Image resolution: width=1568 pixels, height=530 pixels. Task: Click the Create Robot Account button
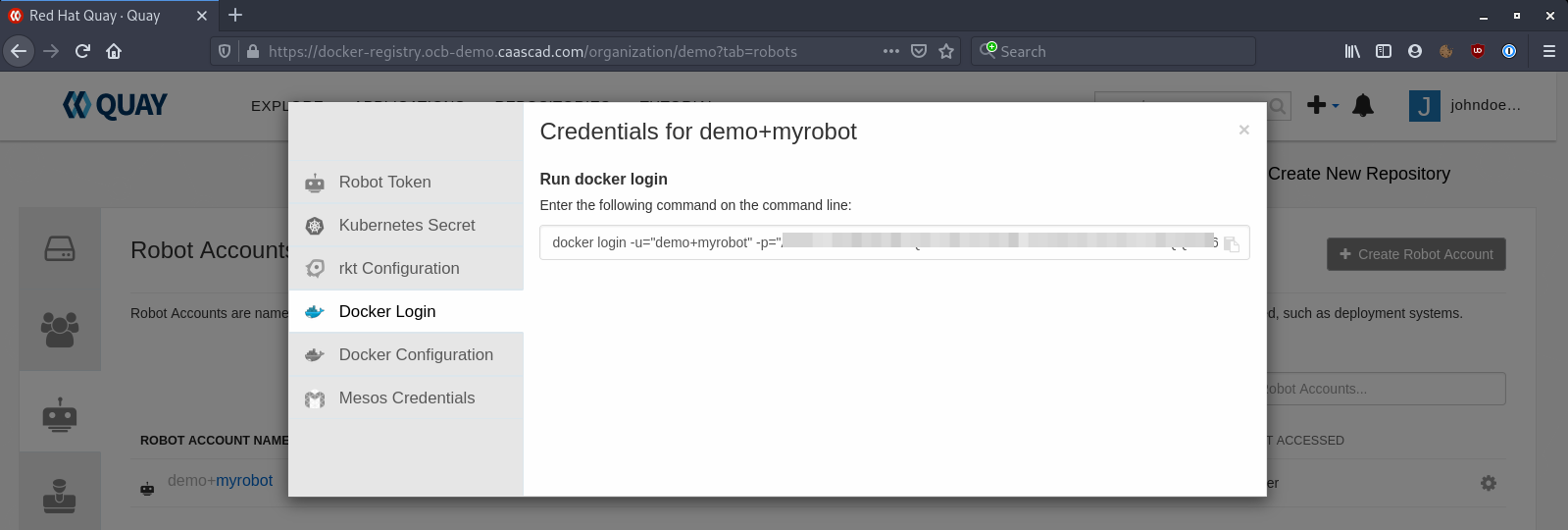pos(1416,254)
